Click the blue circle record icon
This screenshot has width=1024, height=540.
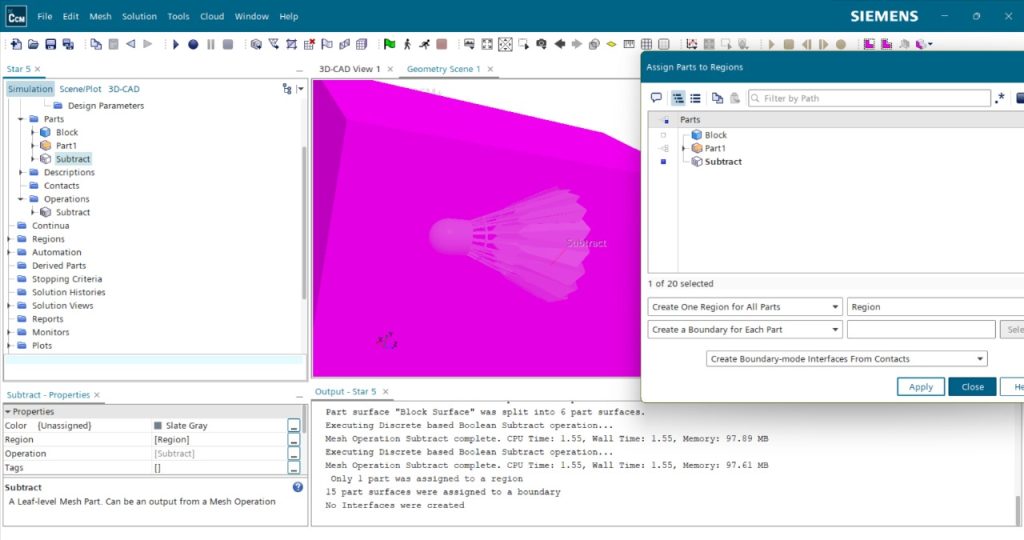tap(193, 44)
